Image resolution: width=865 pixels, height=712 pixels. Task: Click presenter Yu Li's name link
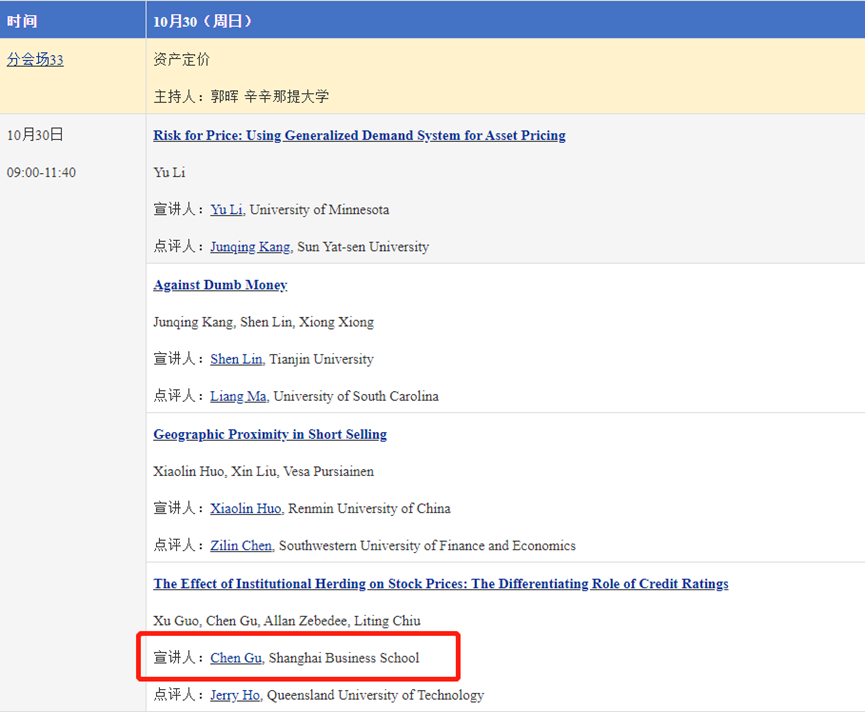coord(226,209)
